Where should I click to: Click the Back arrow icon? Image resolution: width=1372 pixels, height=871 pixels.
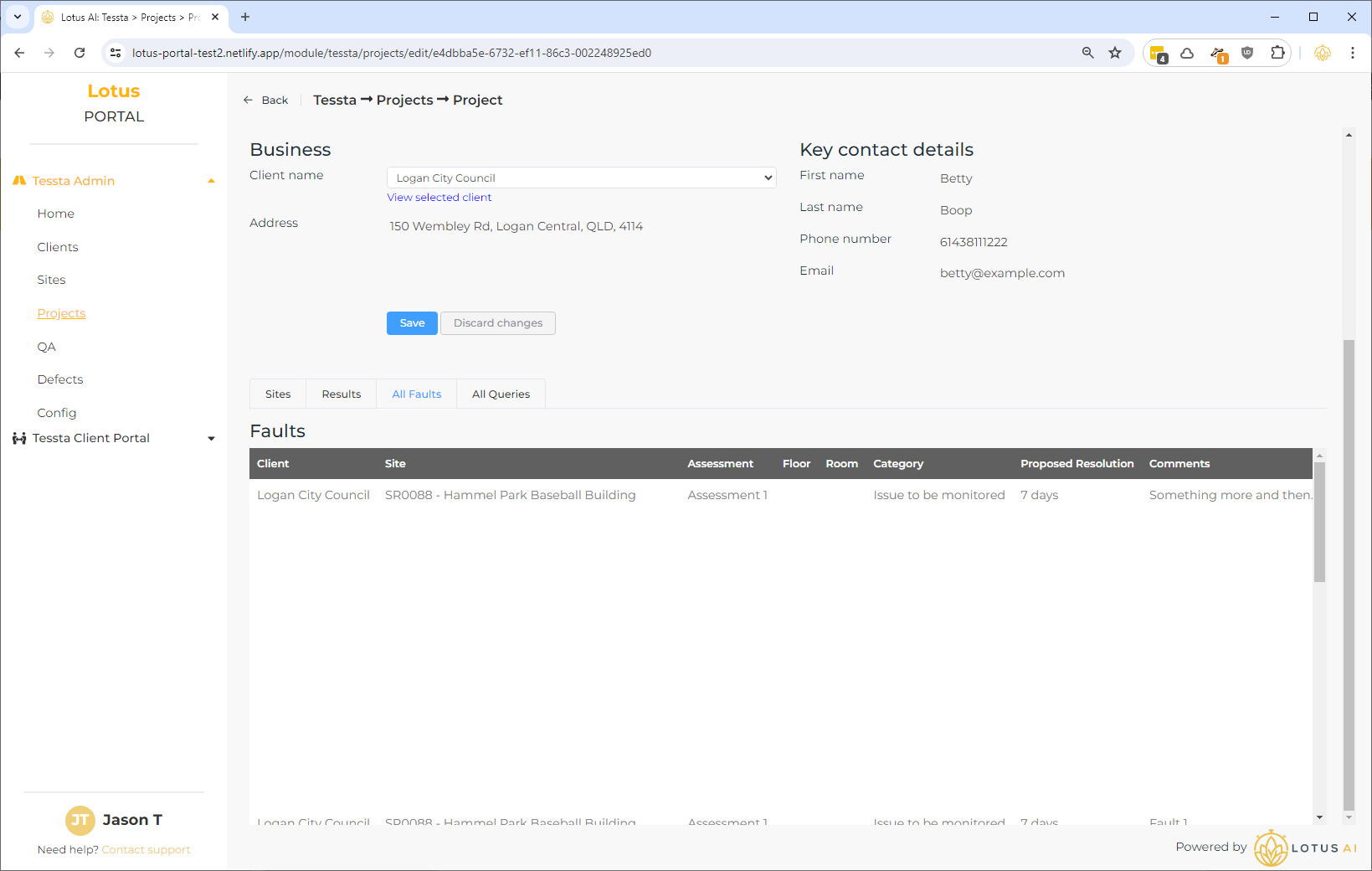coord(248,100)
